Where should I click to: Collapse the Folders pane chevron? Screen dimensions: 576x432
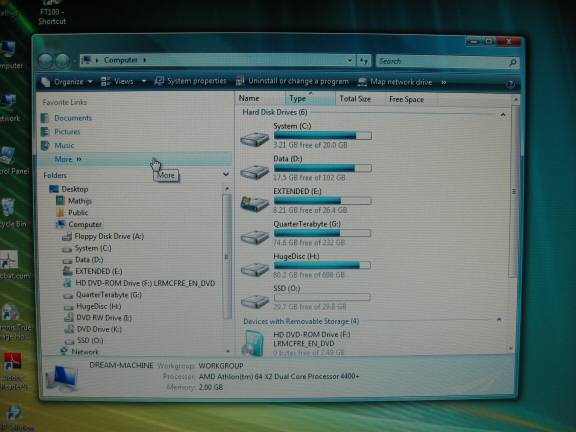tap(226, 174)
